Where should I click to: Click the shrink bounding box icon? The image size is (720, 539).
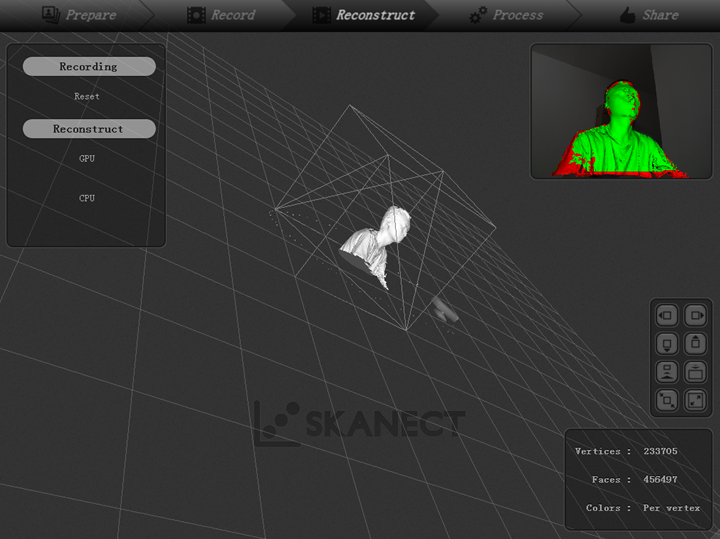pos(666,400)
